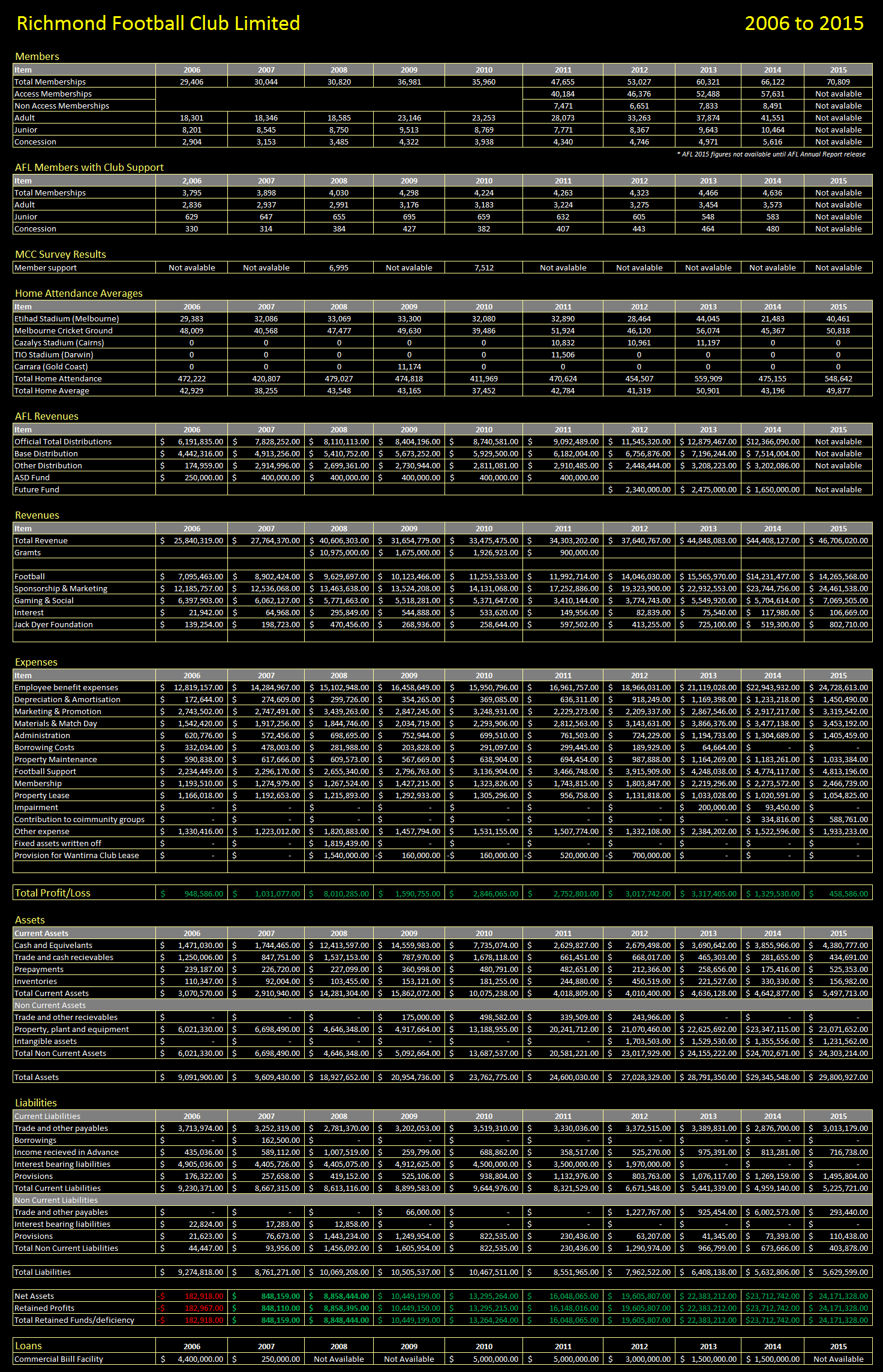Select the 'Prepayments' row label

click(39, 969)
